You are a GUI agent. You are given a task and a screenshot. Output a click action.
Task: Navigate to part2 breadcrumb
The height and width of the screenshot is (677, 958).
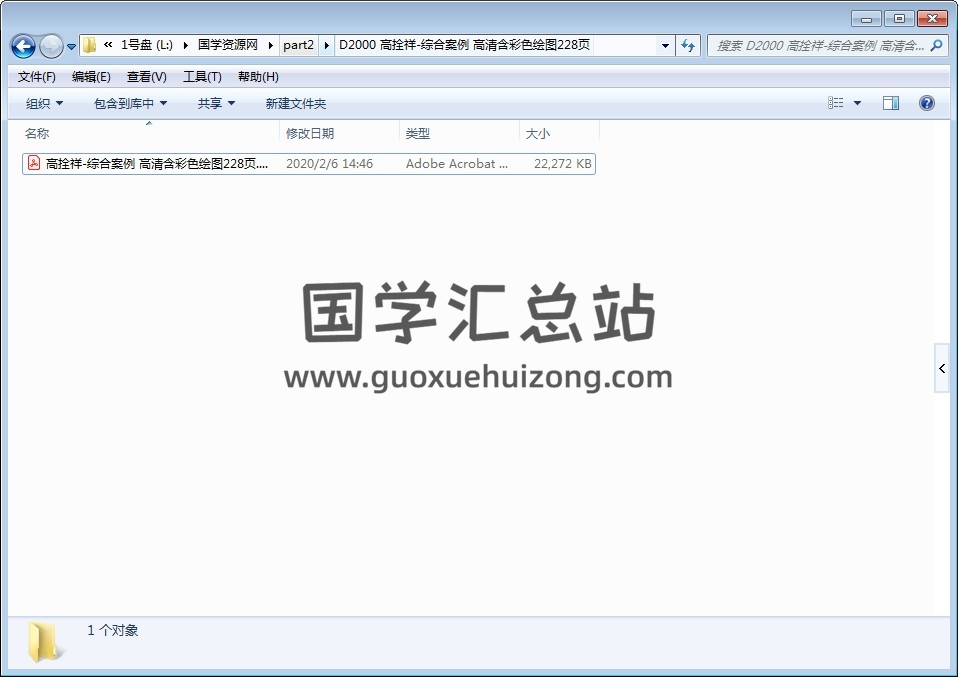(x=299, y=45)
